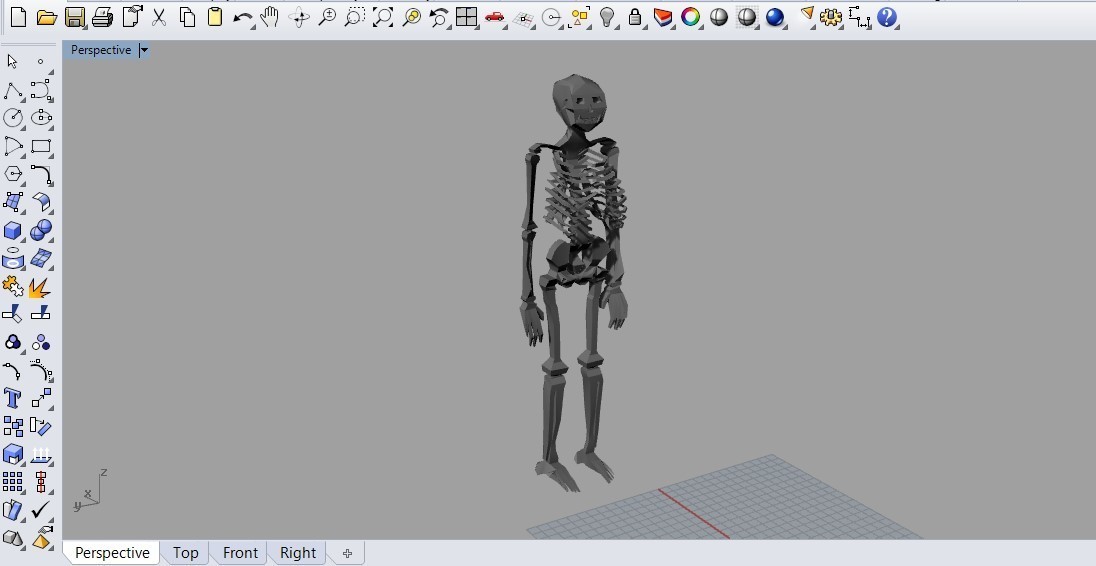Click the Zoom Extents icon

[383, 17]
